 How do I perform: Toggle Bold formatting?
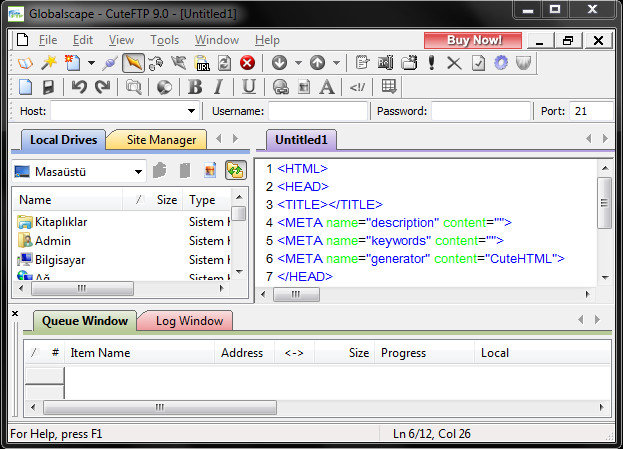195,87
